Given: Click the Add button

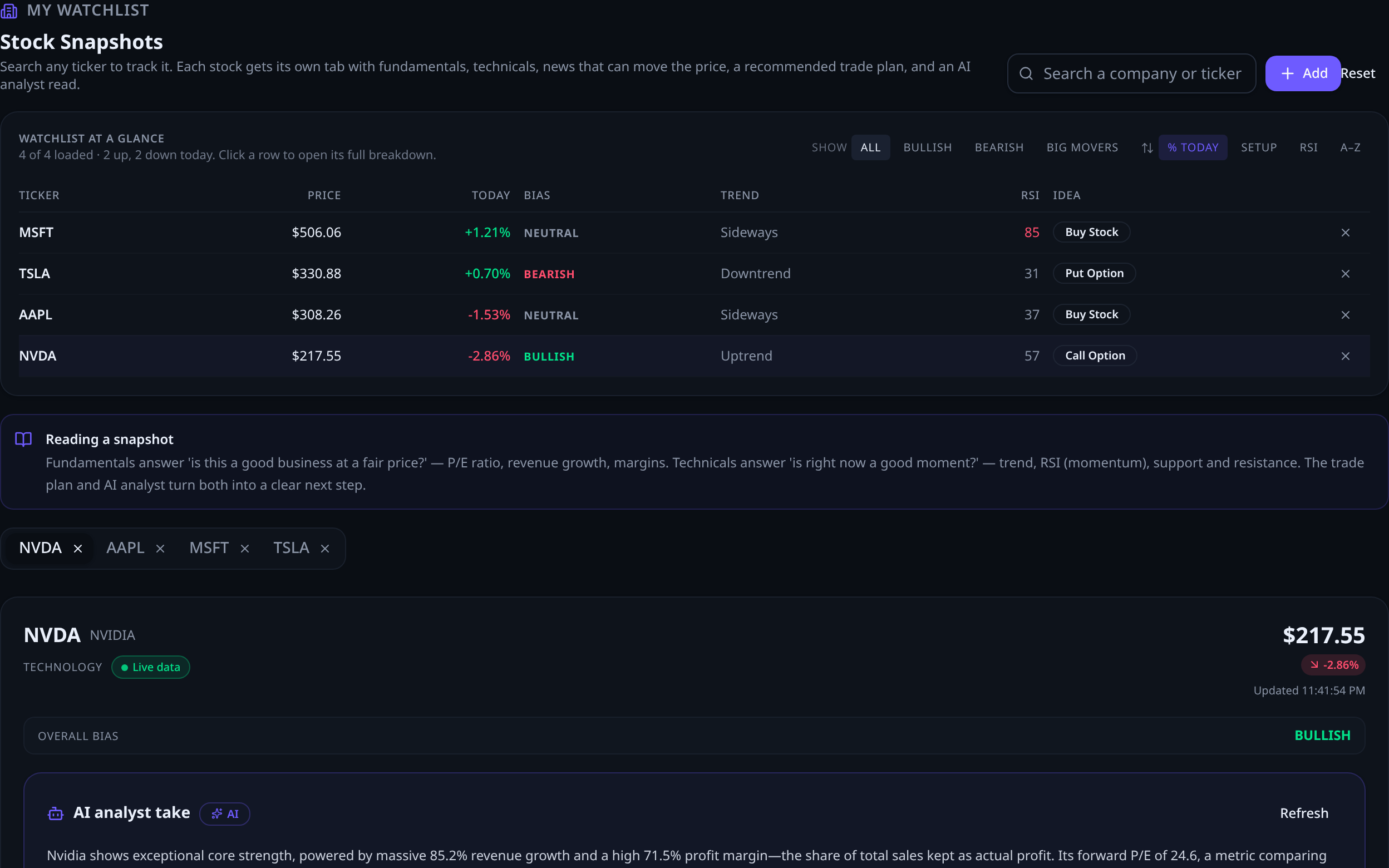Looking at the screenshot, I should point(1303,73).
